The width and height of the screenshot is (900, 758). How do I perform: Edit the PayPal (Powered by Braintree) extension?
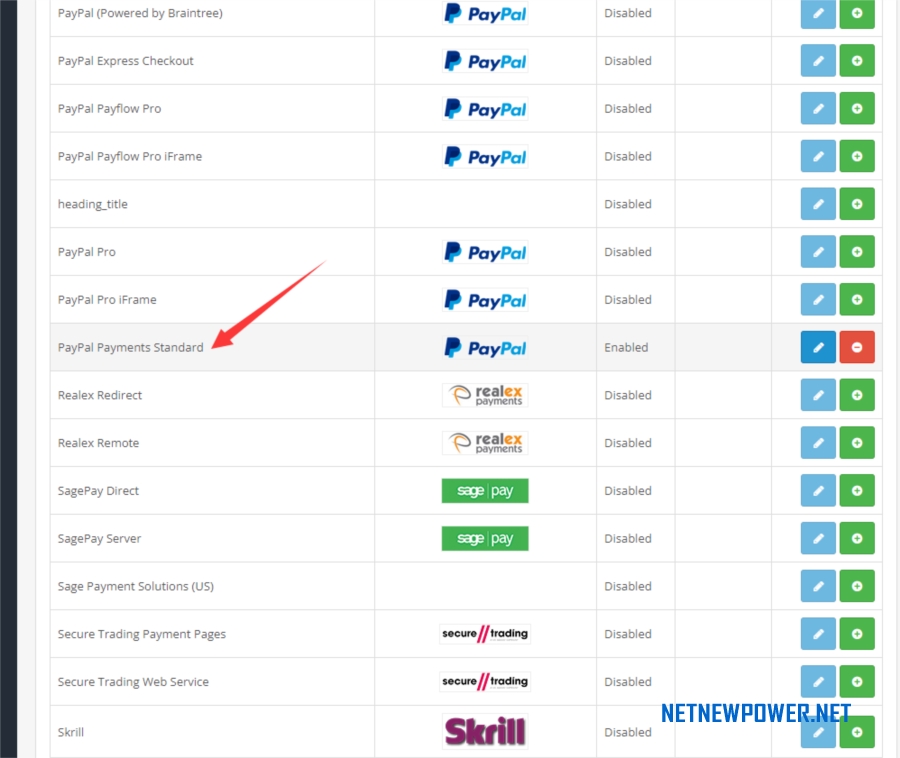(818, 13)
